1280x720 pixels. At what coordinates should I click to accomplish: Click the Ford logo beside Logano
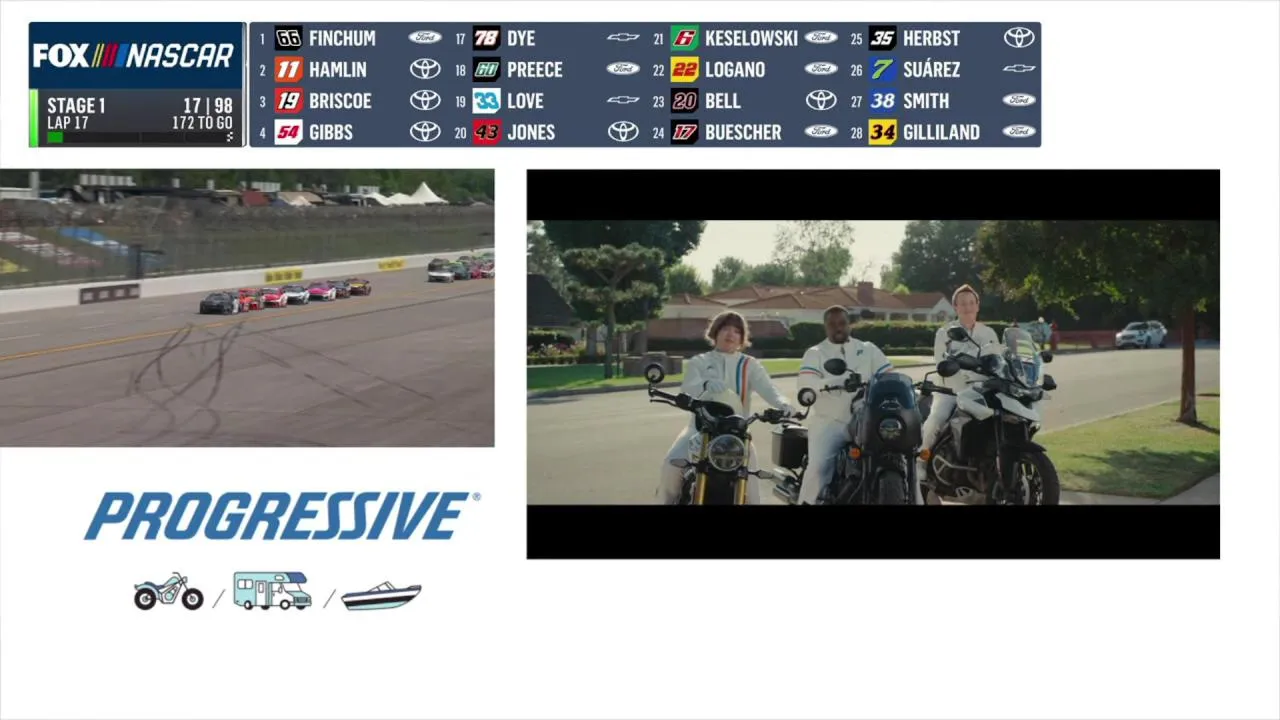tap(821, 68)
